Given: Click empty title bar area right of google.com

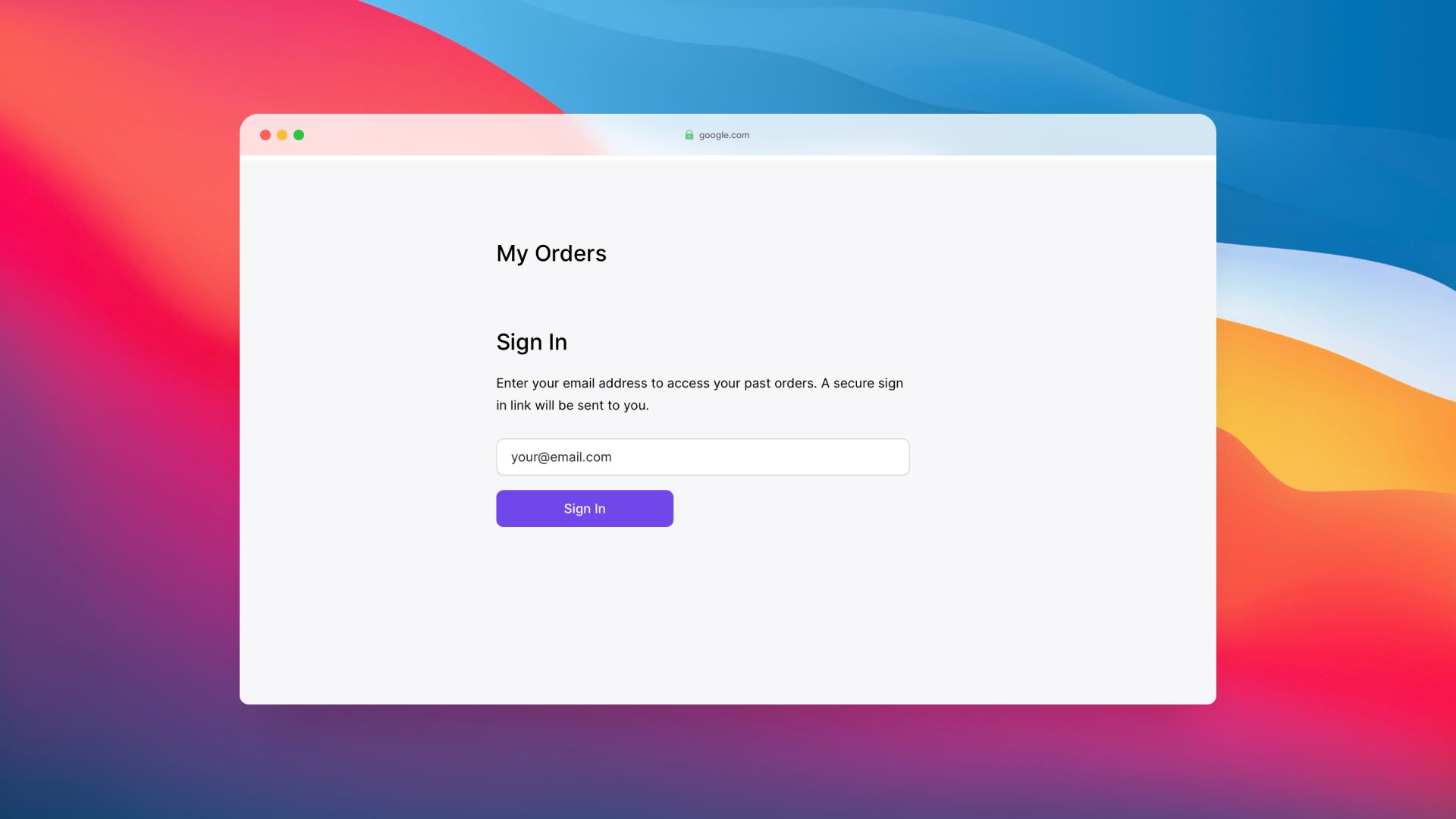Looking at the screenshot, I should pos(986,135).
